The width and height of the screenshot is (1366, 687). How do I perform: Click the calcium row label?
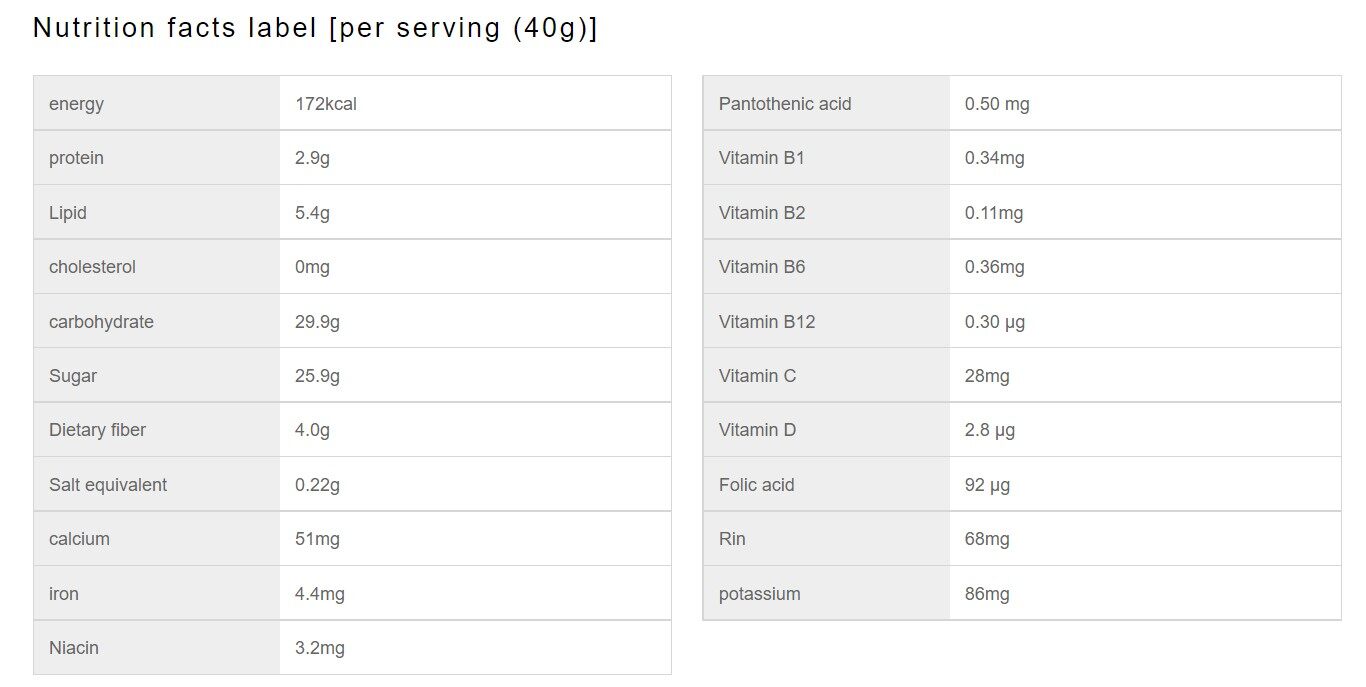coord(79,539)
